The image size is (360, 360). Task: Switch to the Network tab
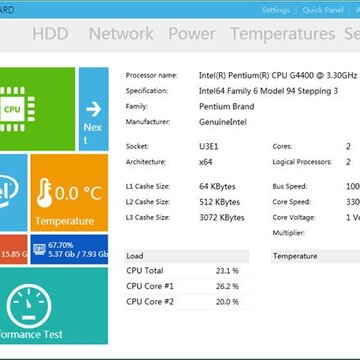coord(121,34)
